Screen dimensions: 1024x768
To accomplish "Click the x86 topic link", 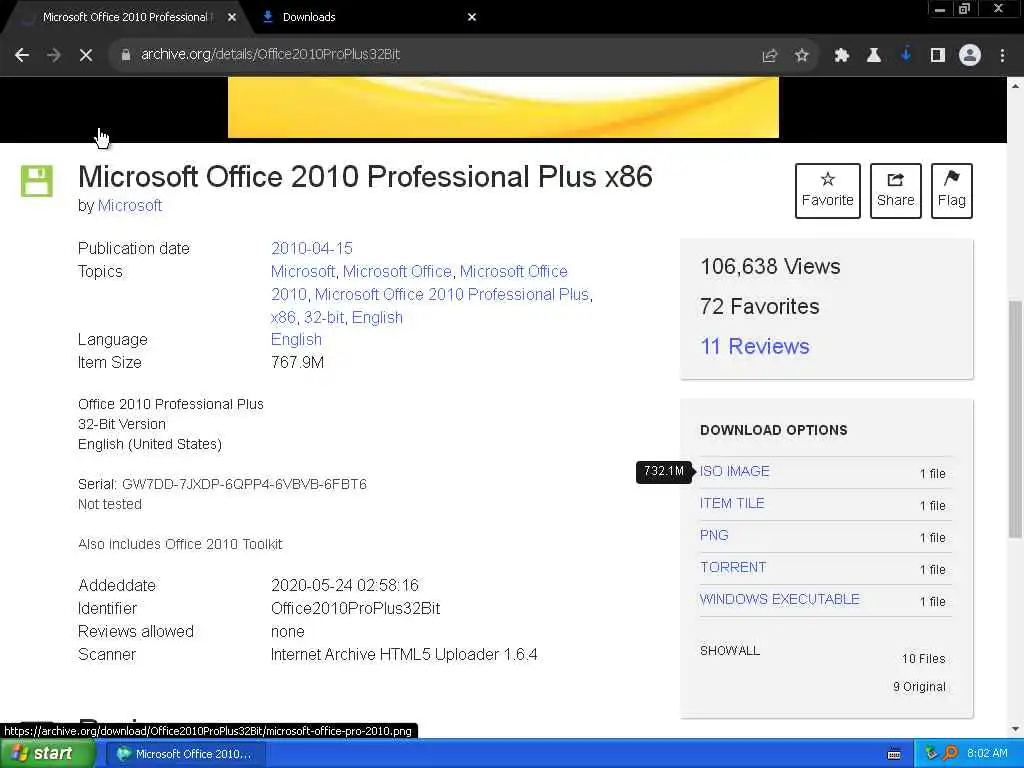I will point(283,317).
